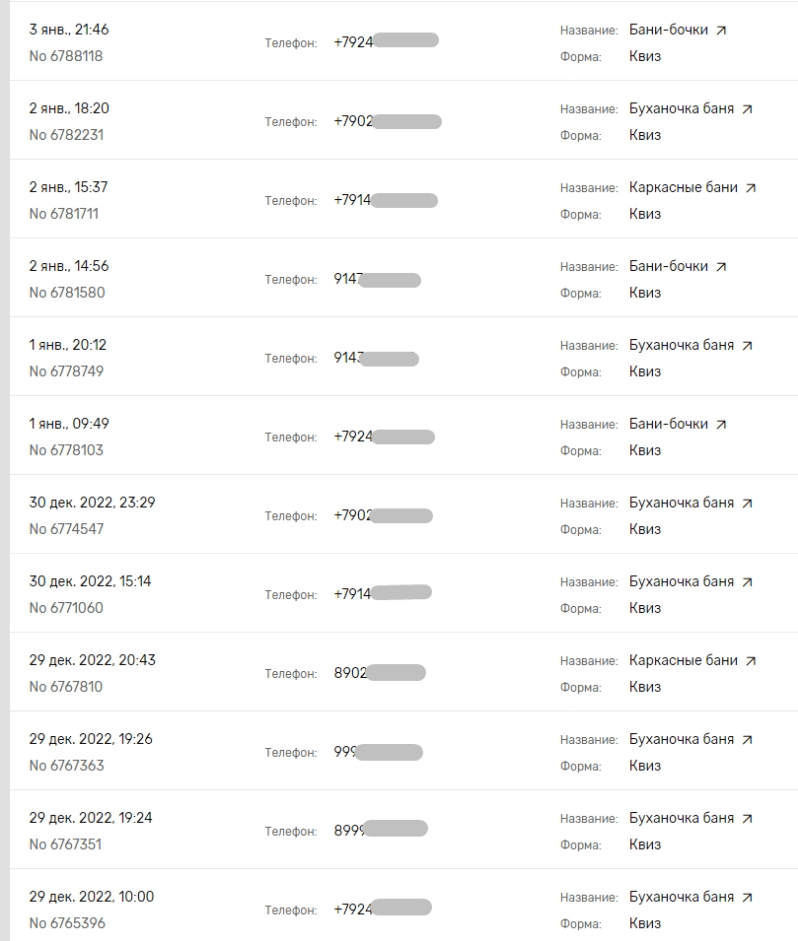The height and width of the screenshot is (941, 798).
Task: Open arrow icon for Каркасные бани, request 6781711
Action: pyautogui.click(x=750, y=188)
